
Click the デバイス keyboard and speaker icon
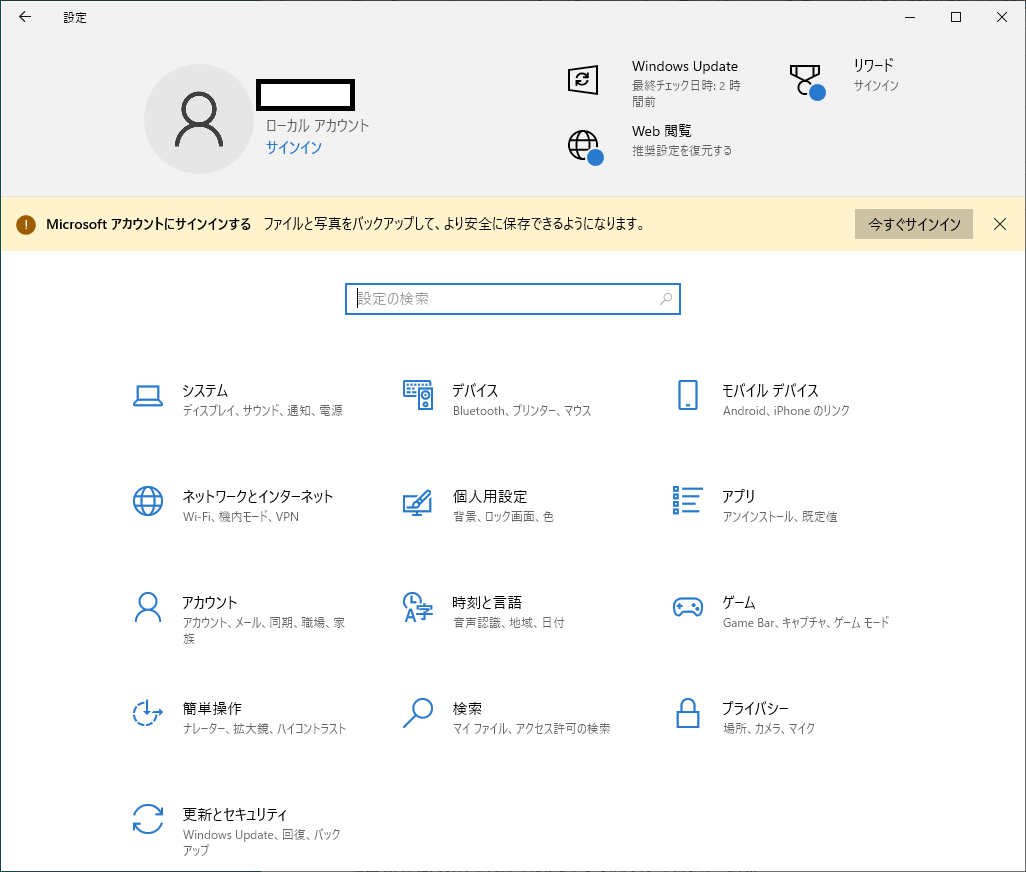417,396
